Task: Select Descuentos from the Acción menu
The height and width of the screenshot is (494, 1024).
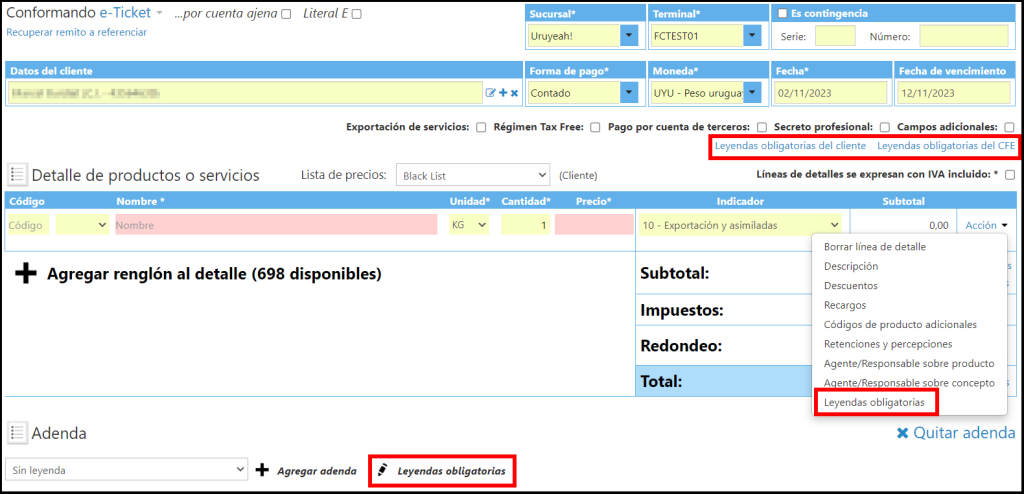Action: click(x=850, y=285)
